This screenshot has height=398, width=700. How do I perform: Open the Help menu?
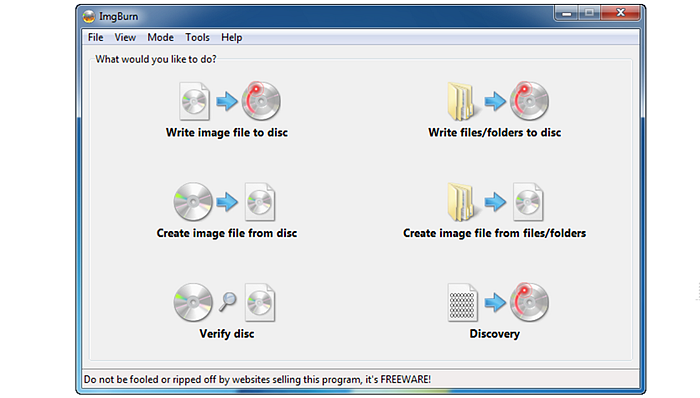click(x=232, y=37)
